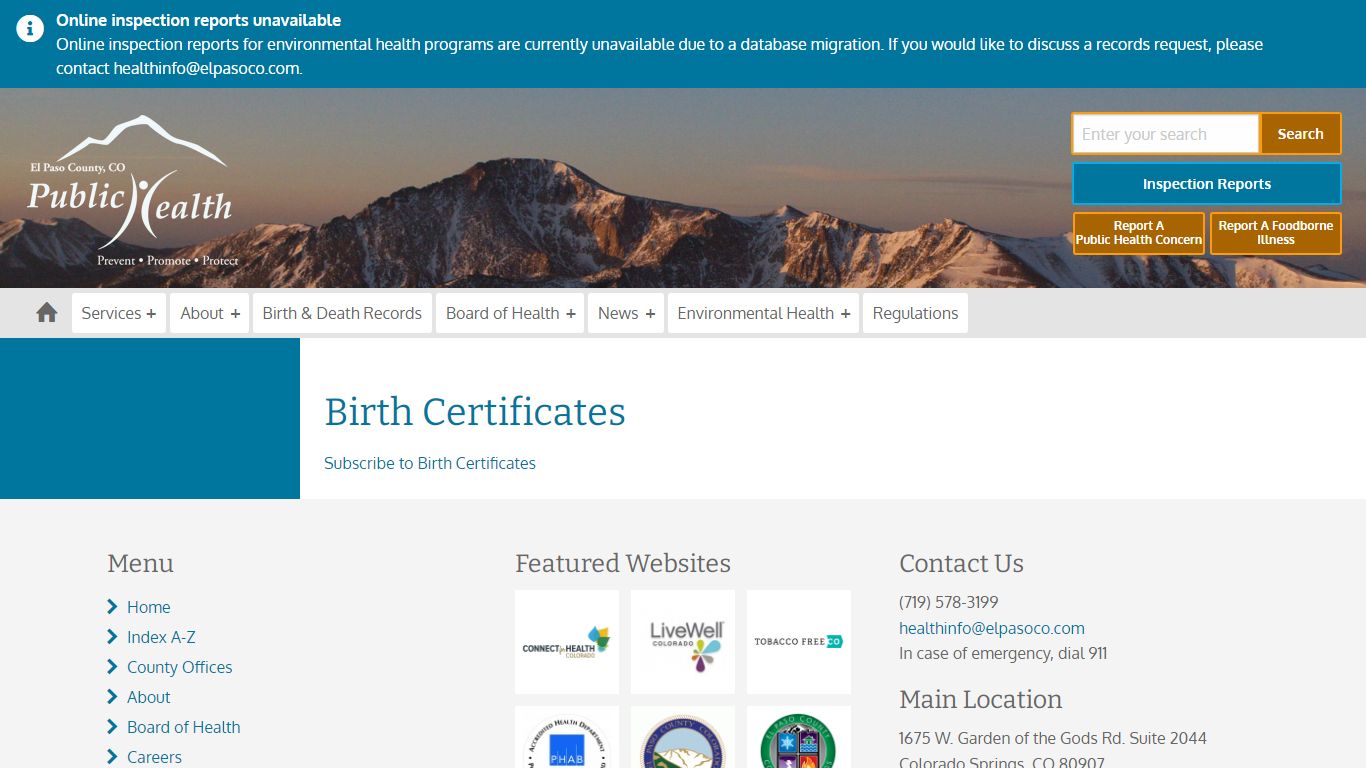This screenshot has height=768, width=1366.
Task: Open About link in footer Menu
Action: pos(148,697)
